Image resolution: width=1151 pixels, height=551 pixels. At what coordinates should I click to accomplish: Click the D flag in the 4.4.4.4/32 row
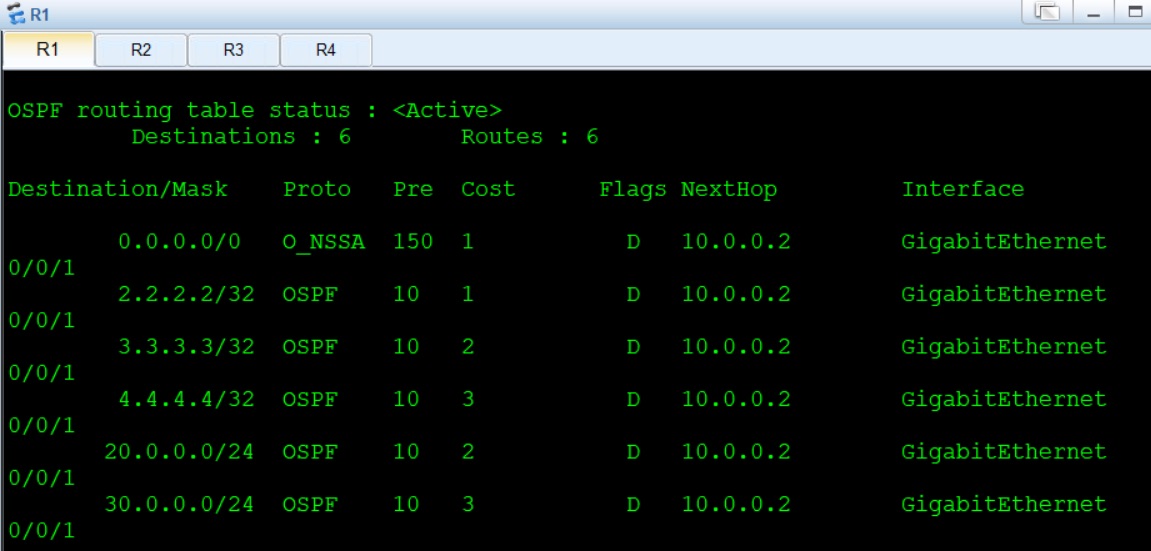tap(633, 399)
